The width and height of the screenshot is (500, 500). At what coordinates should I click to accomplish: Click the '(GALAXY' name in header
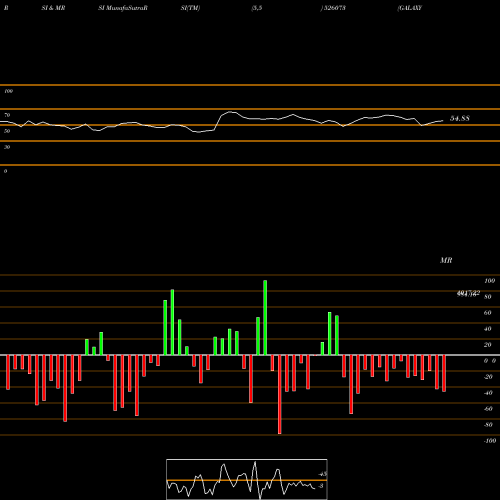pos(410,8)
